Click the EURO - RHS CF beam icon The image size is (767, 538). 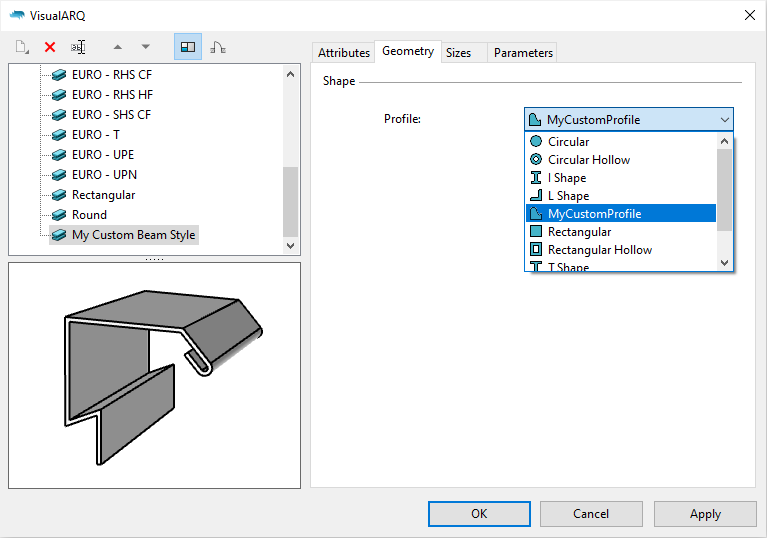click(59, 75)
